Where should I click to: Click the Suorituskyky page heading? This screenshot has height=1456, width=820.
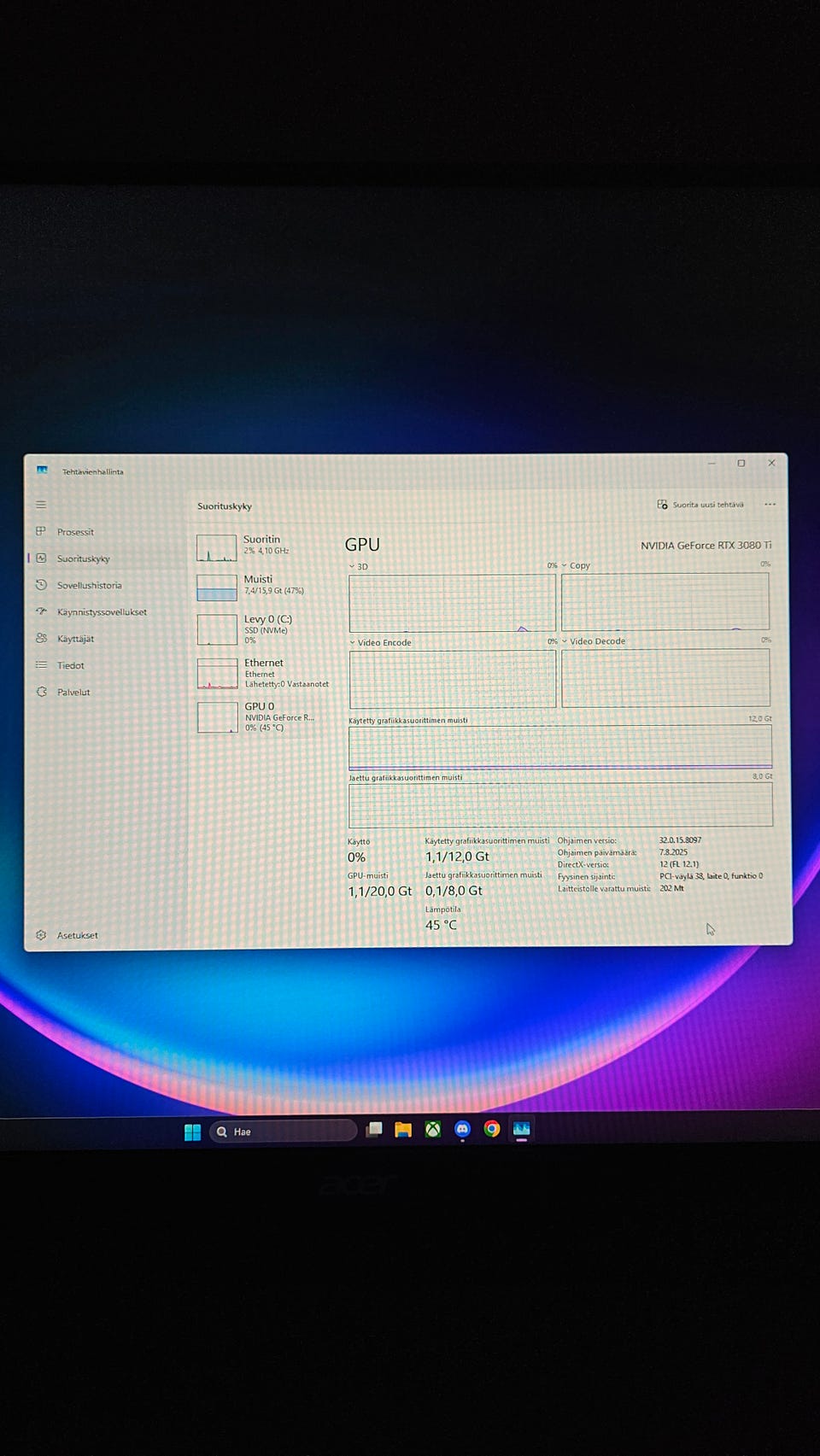[x=225, y=506]
